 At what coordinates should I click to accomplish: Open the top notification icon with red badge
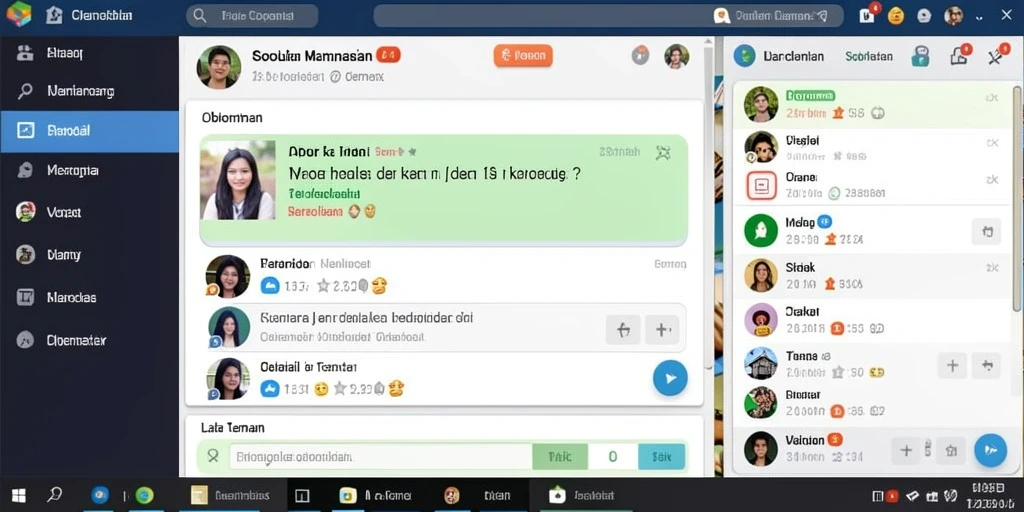tap(869, 14)
